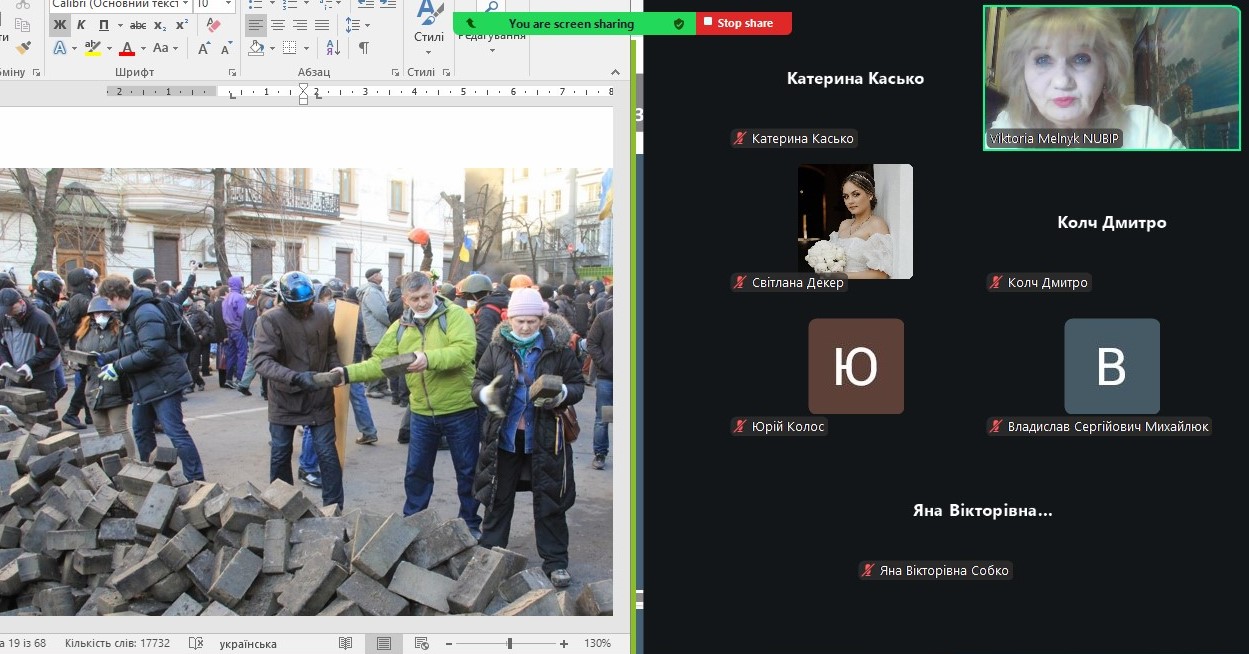Image resolution: width=1249 pixels, height=654 pixels.
Task: Click the Sort (A-Я) icon
Action: tap(333, 48)
